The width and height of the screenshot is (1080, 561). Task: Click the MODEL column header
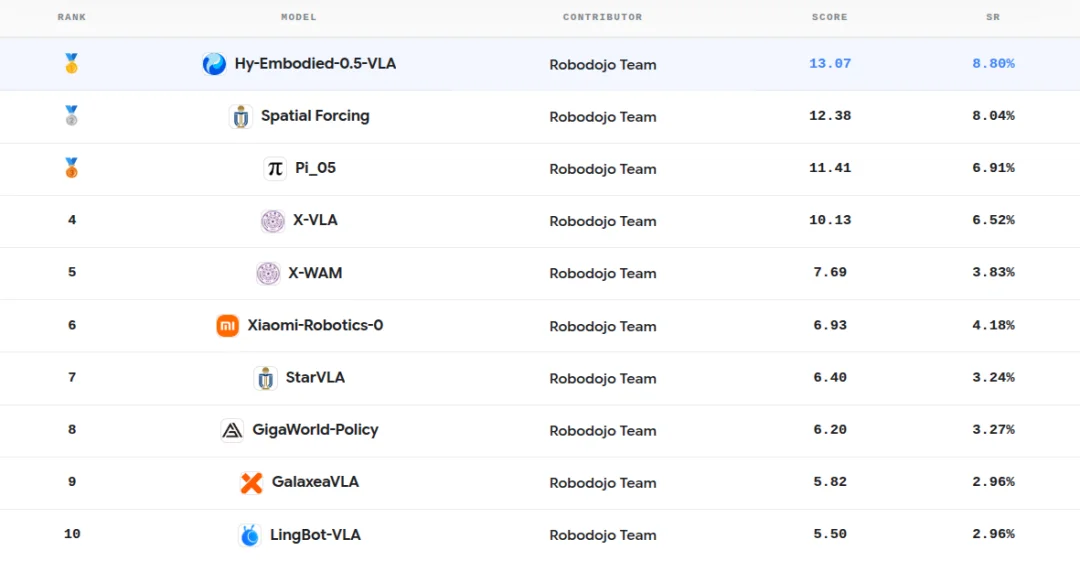tap(299, 17)
